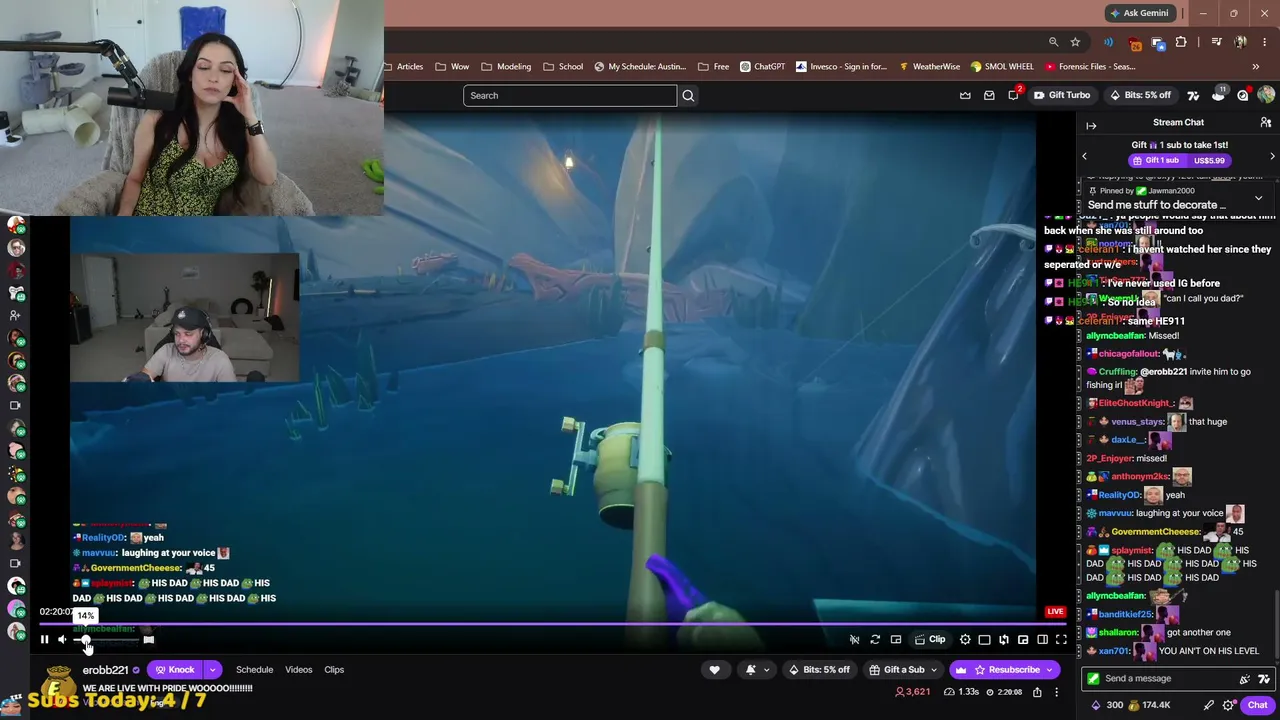Pause the stream with the pause button

pos(44,639)
